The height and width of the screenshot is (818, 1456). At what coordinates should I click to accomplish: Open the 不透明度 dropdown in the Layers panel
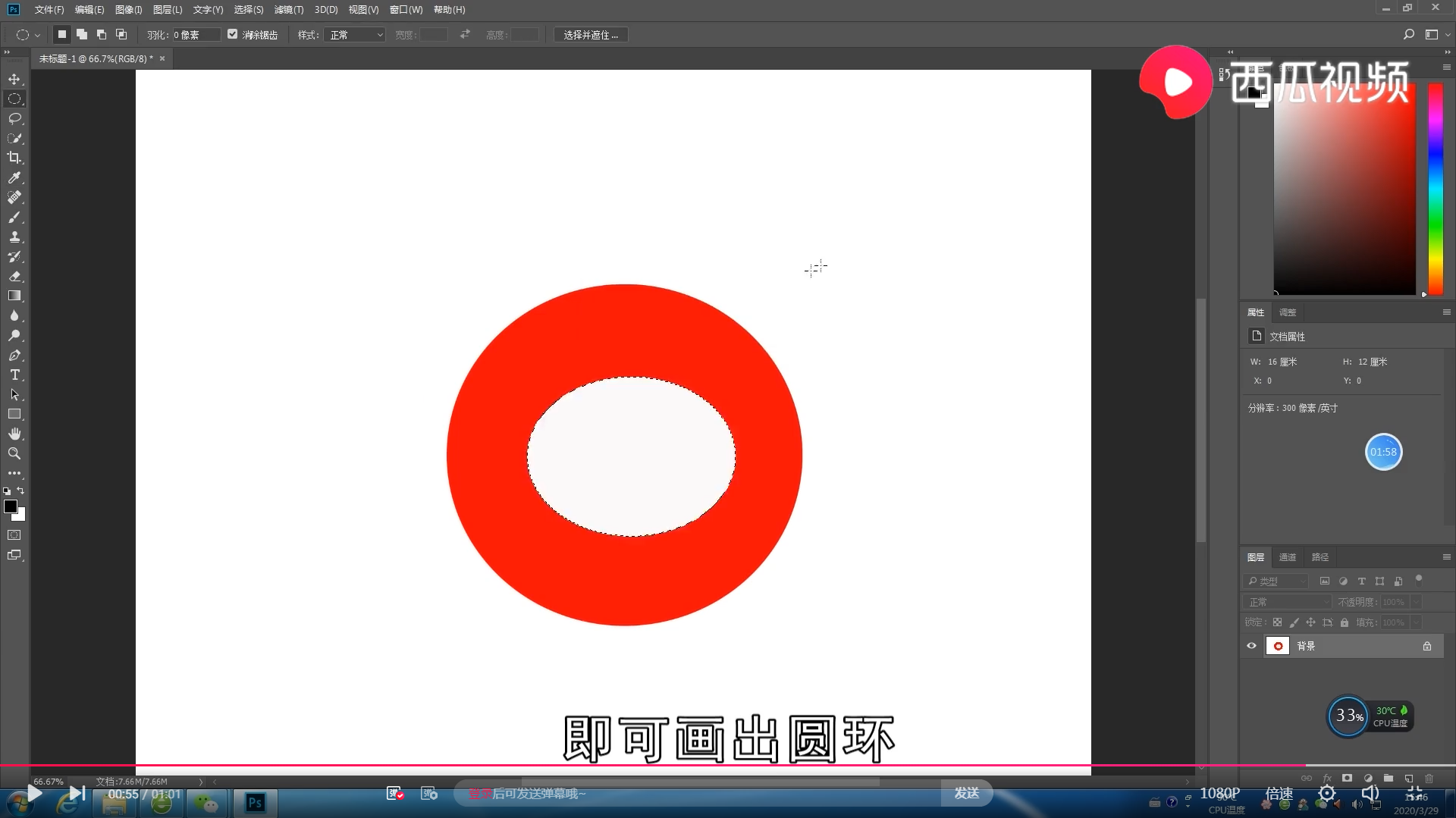point(1415,601)
